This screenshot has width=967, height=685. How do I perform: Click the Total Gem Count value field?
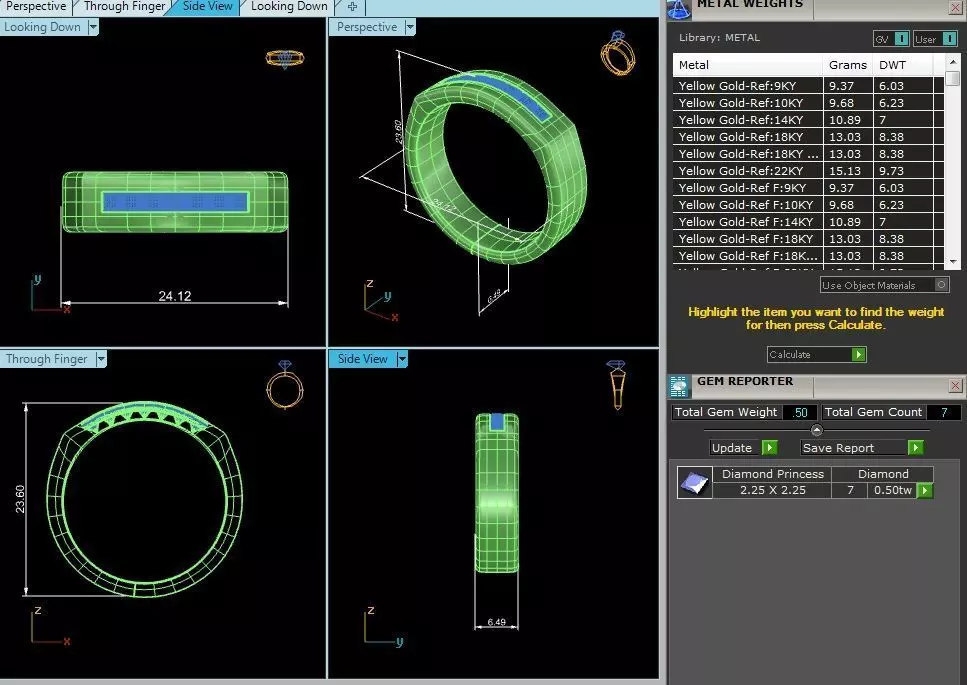tap(944, 412)
